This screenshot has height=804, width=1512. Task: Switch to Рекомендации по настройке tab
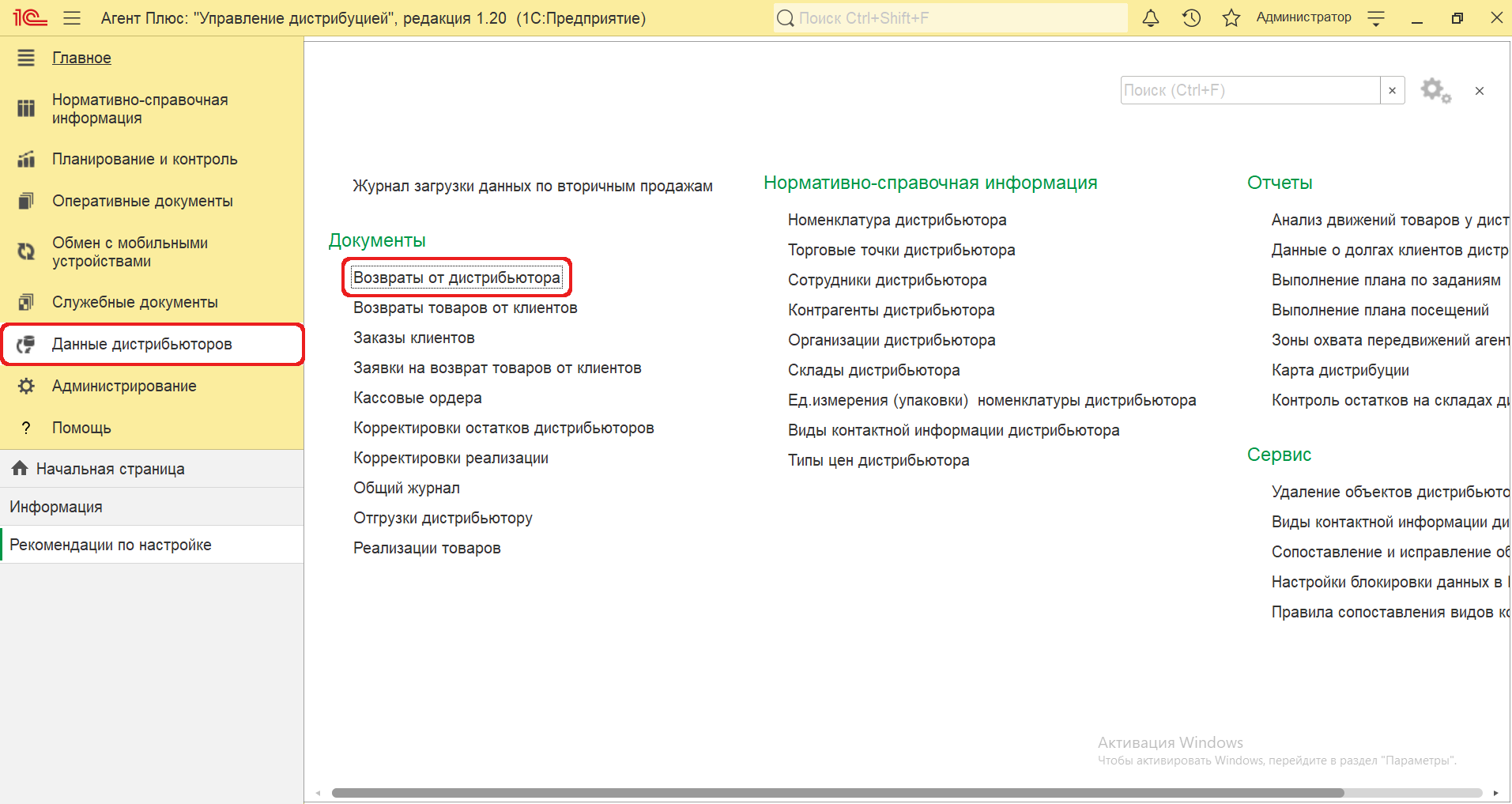(152, 545)
